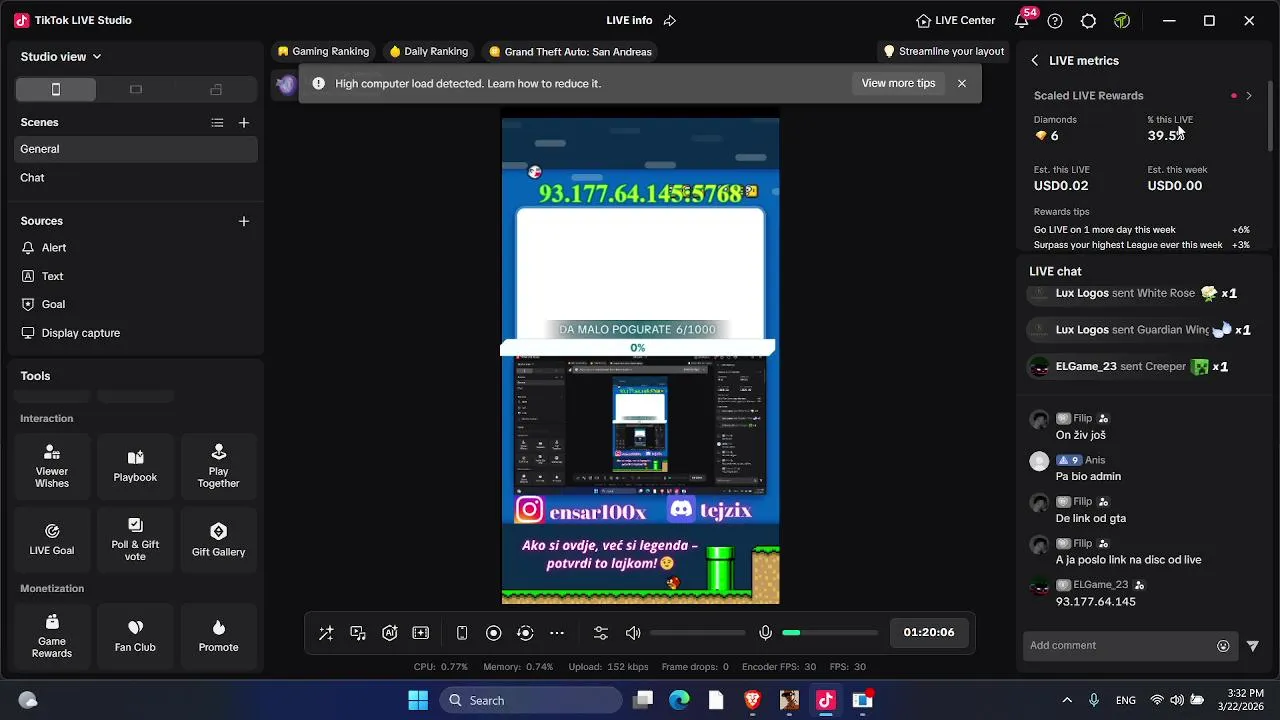Screen dimensions: 1280x720
Task: Switch to the Daily Ranking tab
Action: point(429,52)
